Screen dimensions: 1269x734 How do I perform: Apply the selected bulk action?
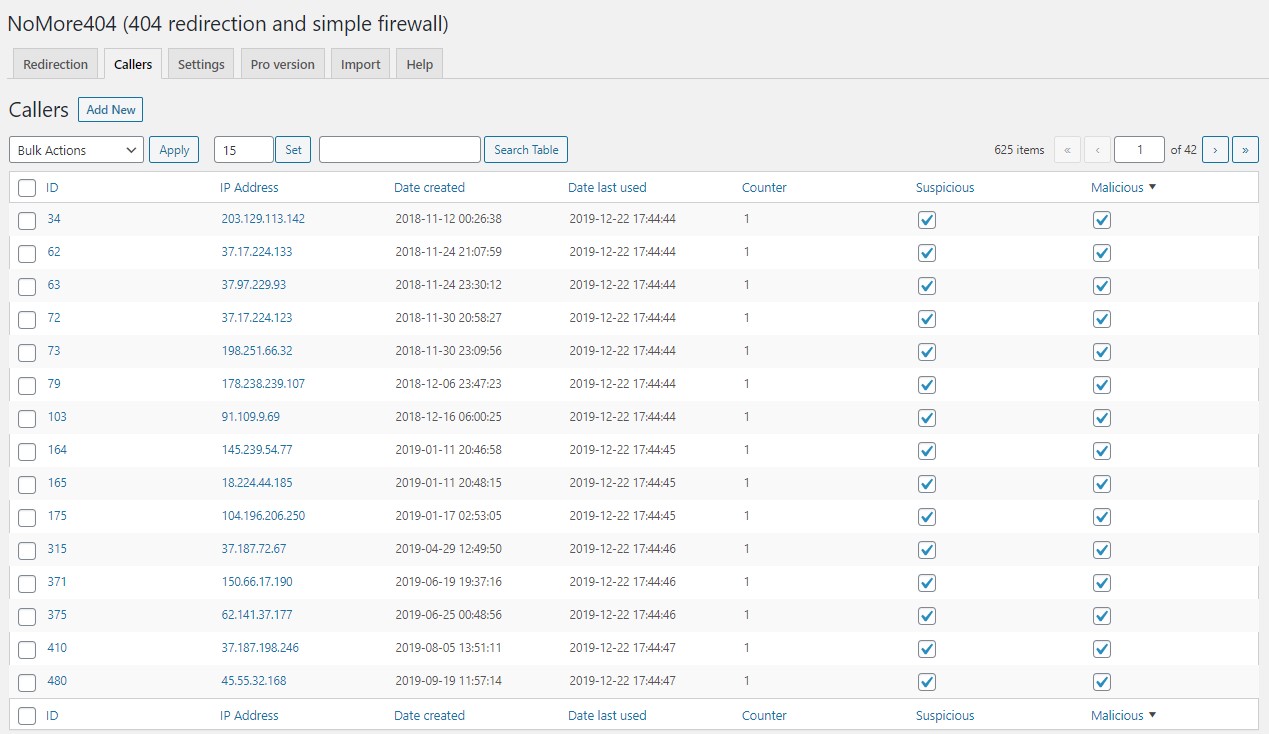[x=174, y=150]
